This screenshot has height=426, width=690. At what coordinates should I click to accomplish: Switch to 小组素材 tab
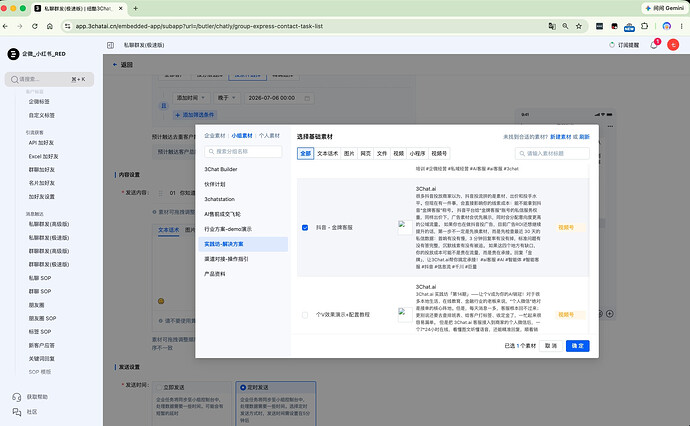click(x=242, y=136)
